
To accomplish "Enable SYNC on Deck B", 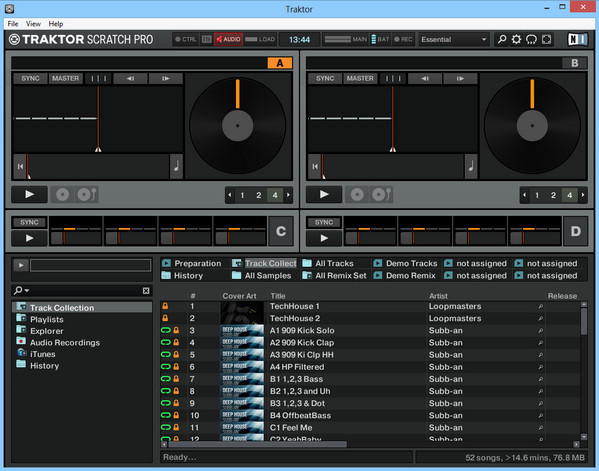I will coord(325,78).
